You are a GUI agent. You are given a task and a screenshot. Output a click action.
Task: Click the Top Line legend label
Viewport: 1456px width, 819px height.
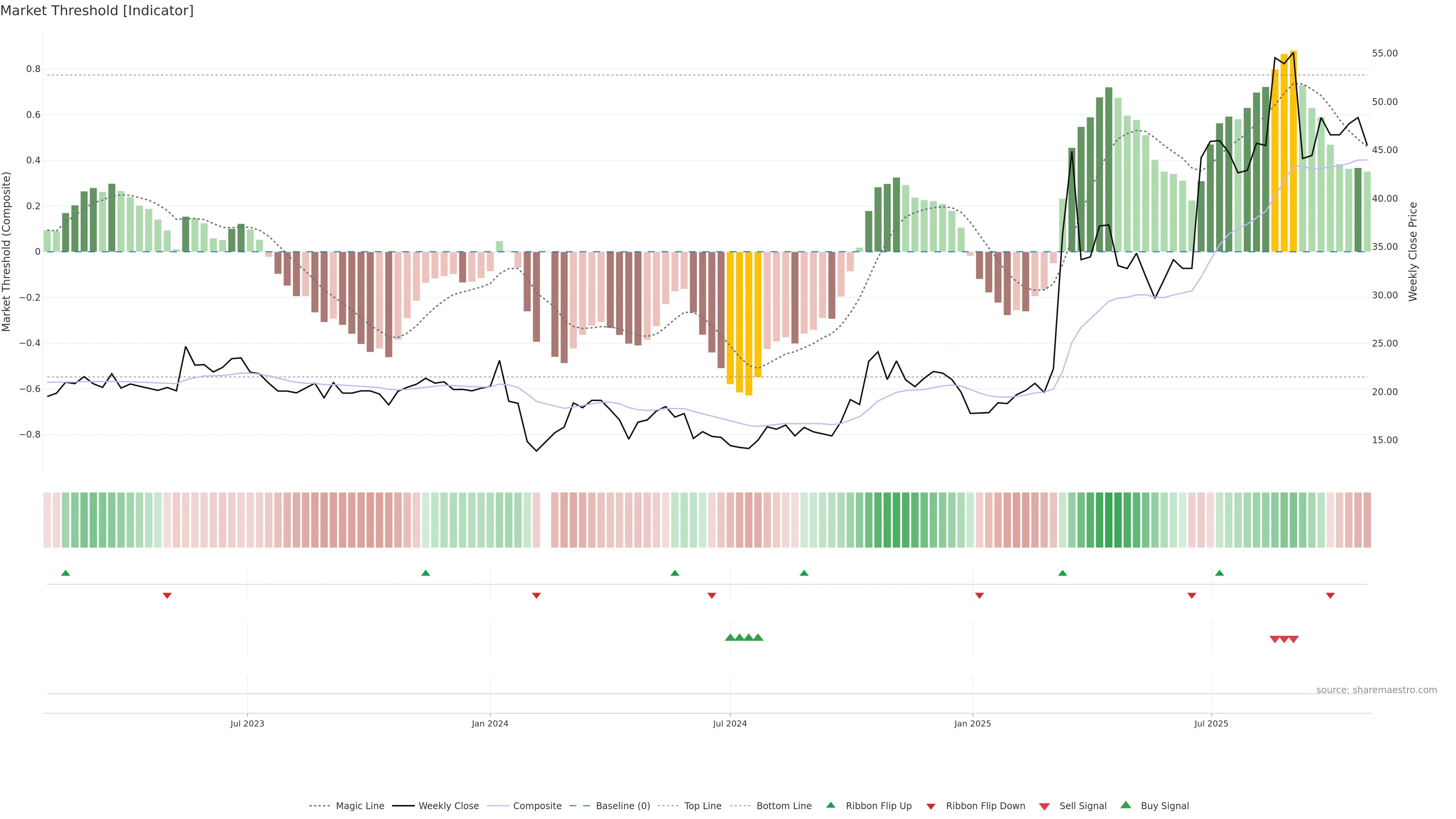pyautogui.click(x=703, y=805)
